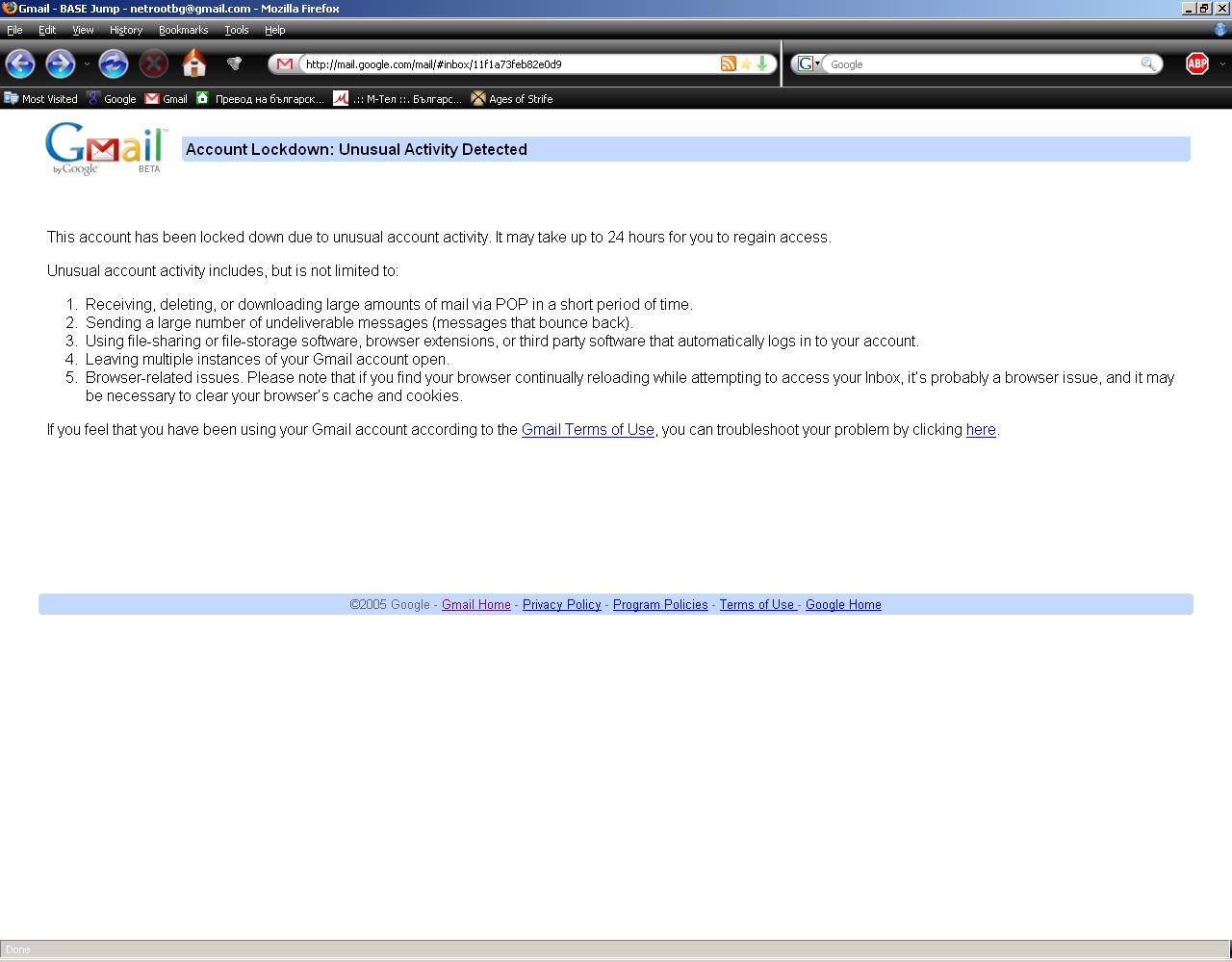1232x962 pixels.
Task: Click the 'Unusual account activity includes' sentence
Action: pyautogui.click(x=222, y=270)
